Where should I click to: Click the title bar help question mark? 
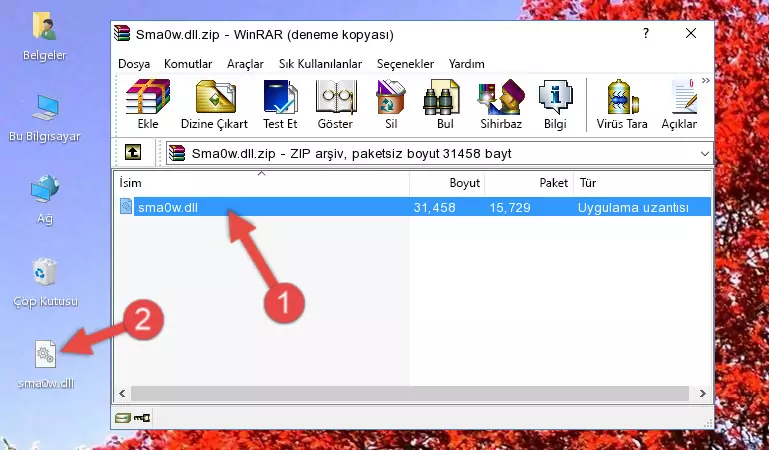click(646, 33)
